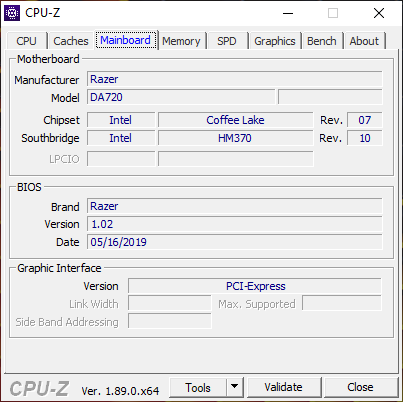Screen dimensions: 403x402
Task: Open the Memory tab
Action: click(x=181, y=41)
